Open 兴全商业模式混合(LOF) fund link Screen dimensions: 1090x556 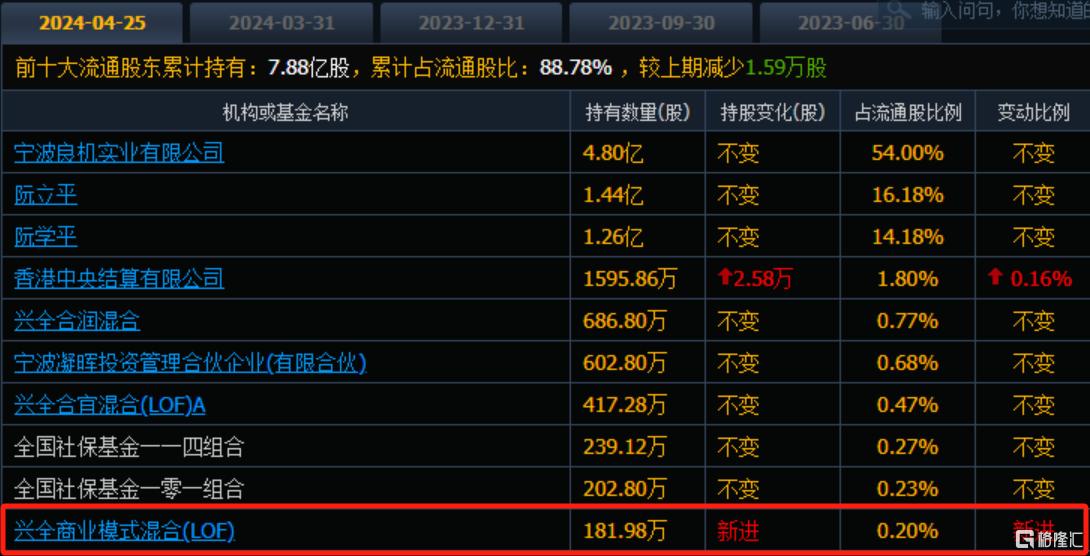124,532
